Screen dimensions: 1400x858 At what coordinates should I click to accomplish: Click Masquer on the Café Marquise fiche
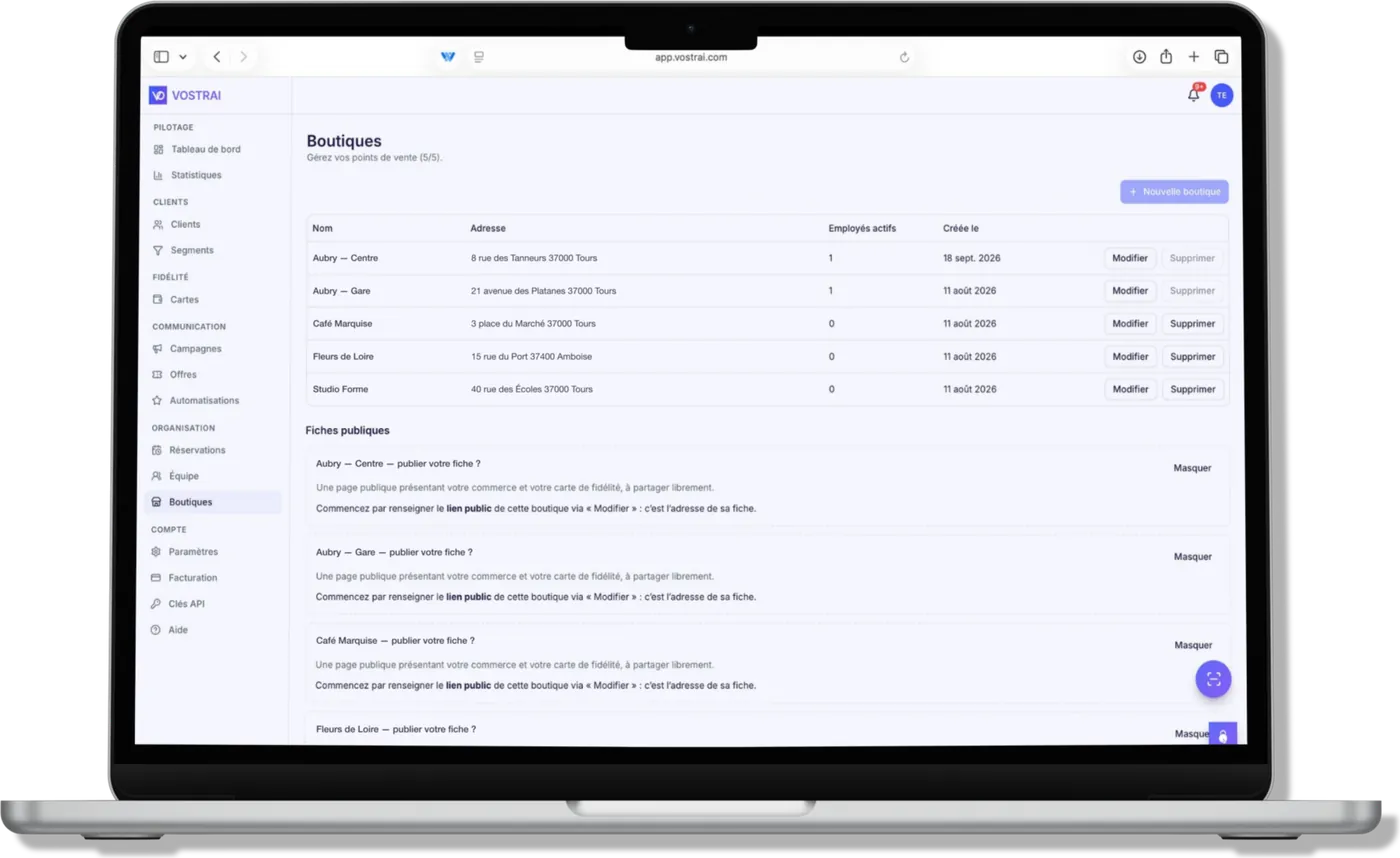point(1192,646)
